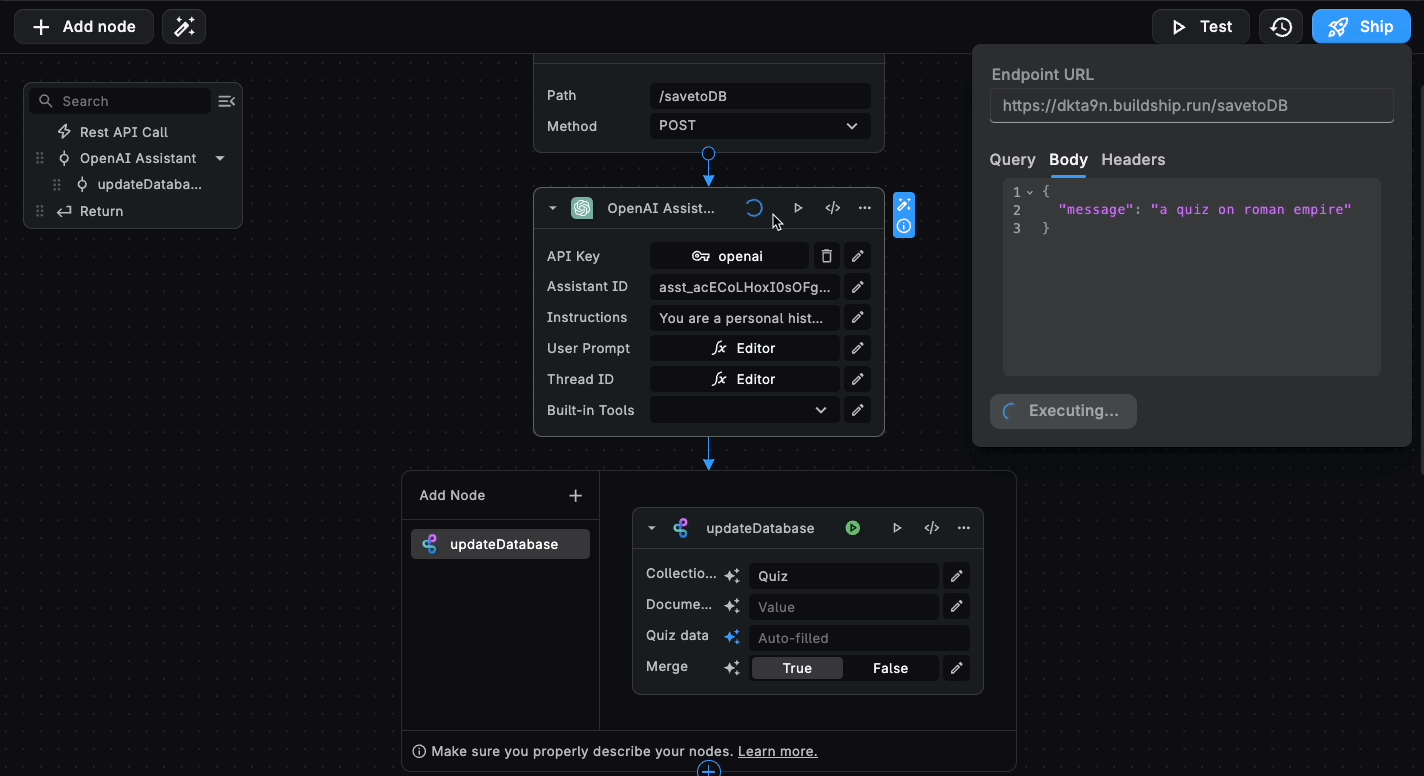Set Merge option to False
Image resolution: width=1424 pixels, height=776 pixels.
[890, 668]
